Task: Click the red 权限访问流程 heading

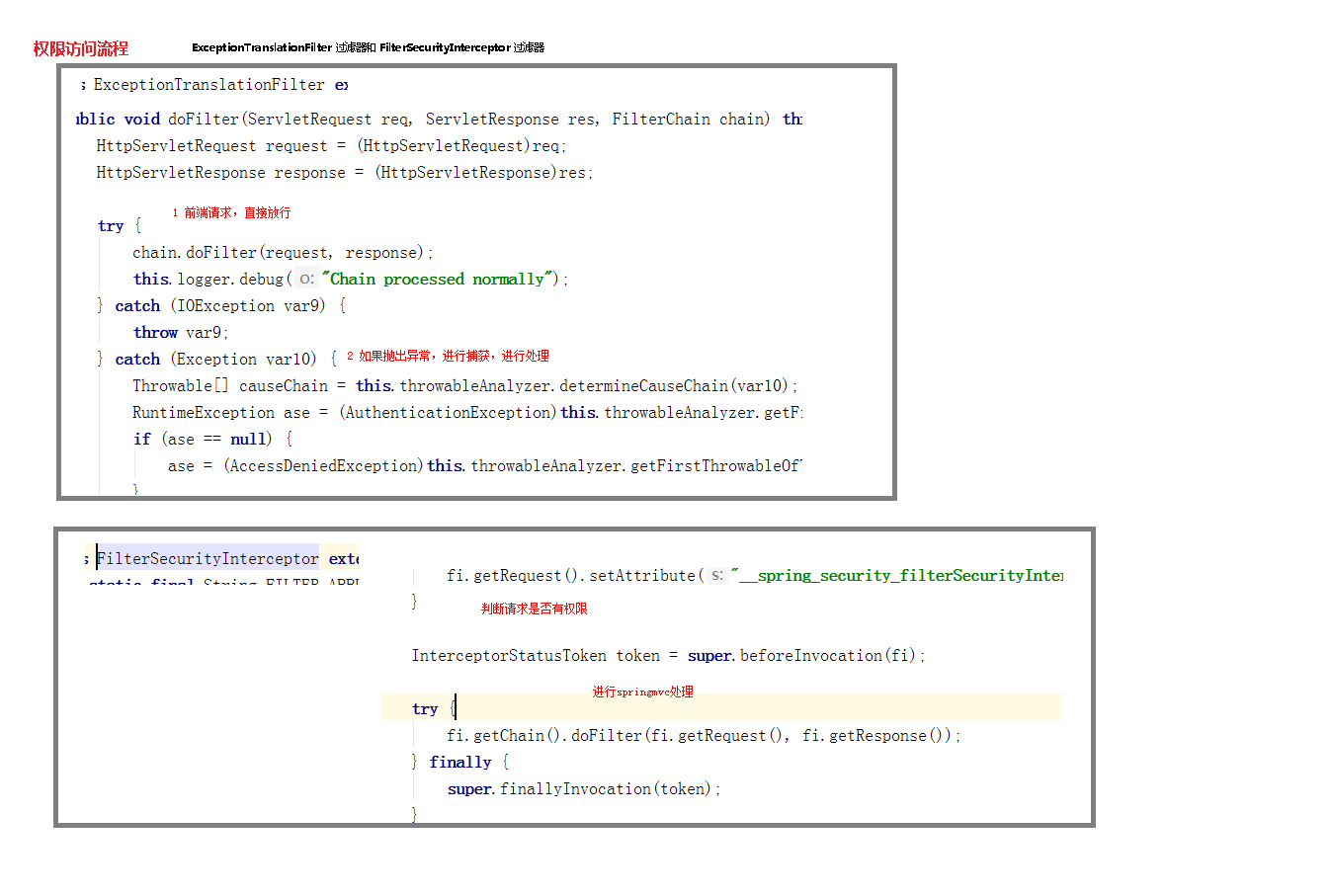Action: pos(80,48)
